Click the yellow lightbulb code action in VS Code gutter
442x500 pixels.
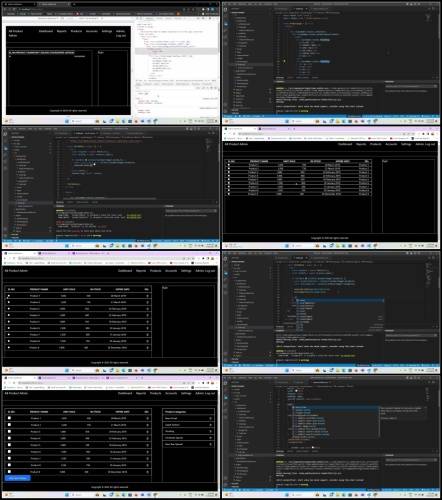click(284, 61)
